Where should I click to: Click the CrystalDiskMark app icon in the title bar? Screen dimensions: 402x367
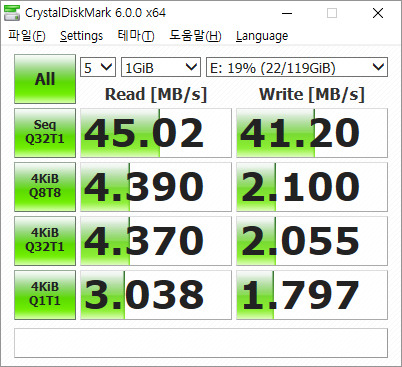[x=12, y=13]
